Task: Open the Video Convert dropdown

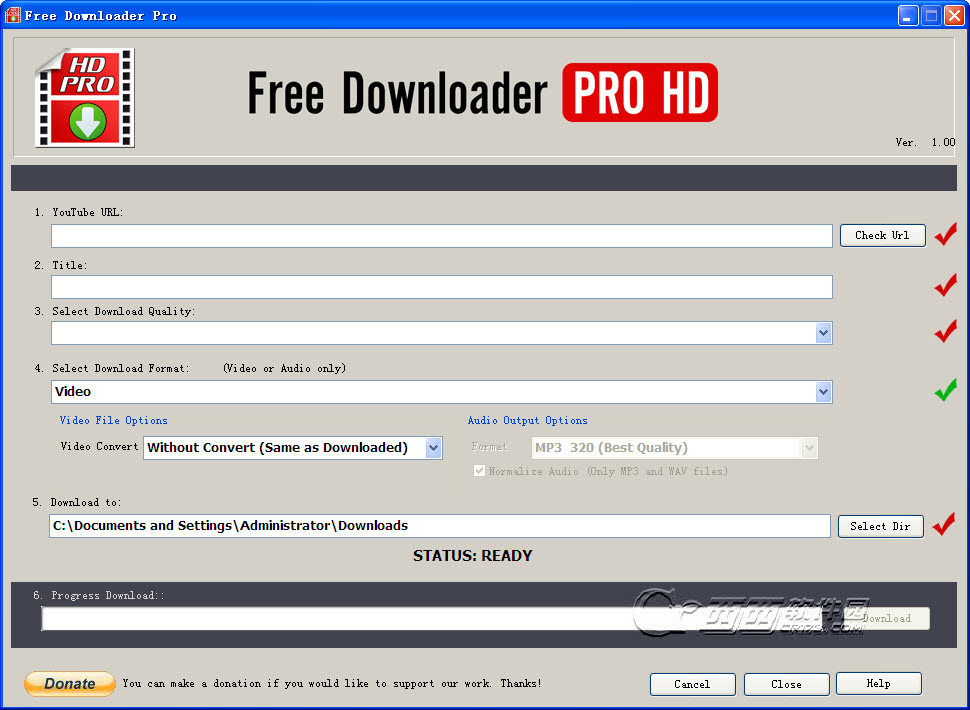Action: [x=434, y=448]
